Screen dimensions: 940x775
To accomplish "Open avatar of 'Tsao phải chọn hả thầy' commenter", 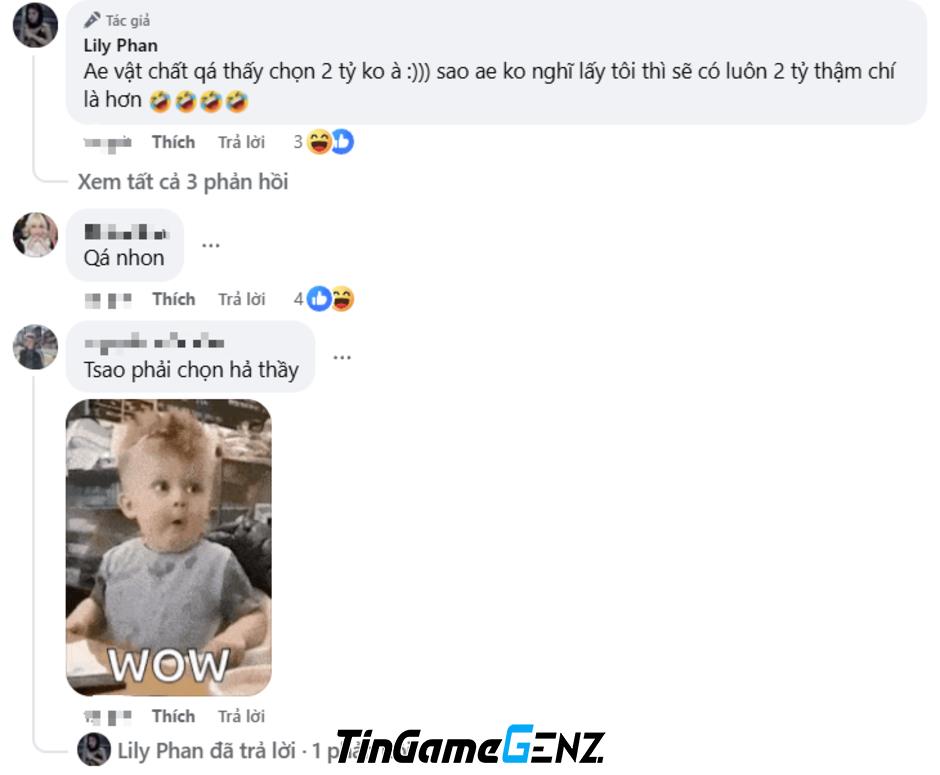I will click(x=35, y=347).
